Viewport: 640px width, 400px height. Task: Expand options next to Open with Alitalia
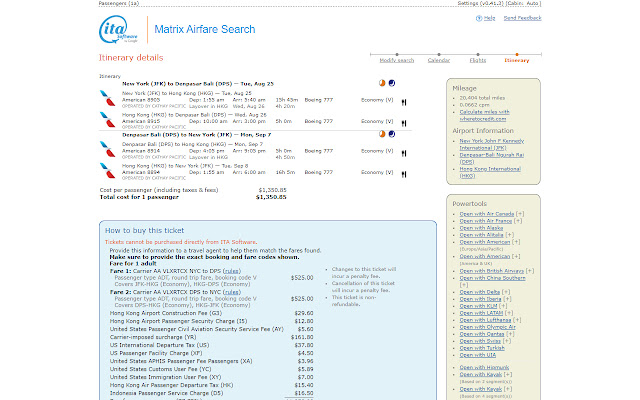point(510,235)
